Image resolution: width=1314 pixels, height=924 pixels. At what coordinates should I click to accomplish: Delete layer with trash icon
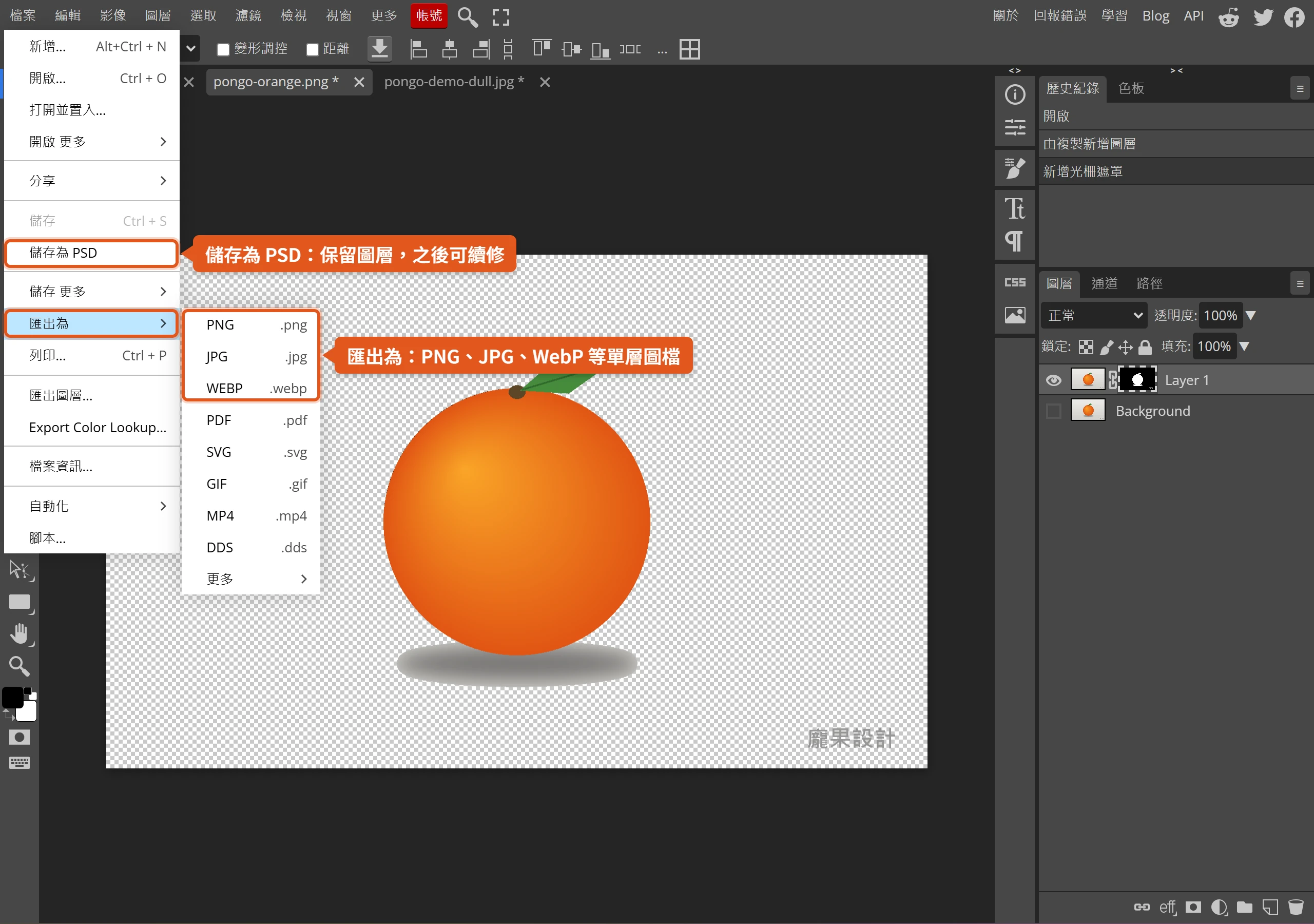(1295, 908)
